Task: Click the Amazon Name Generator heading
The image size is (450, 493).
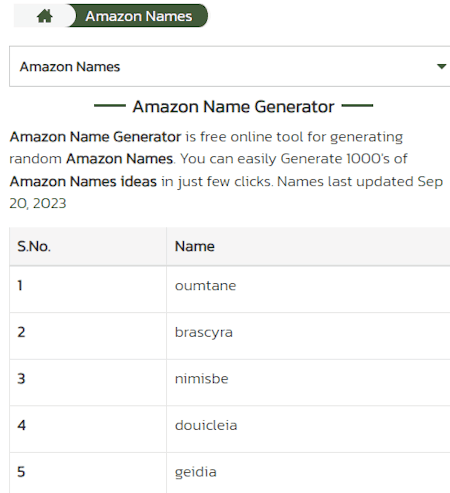Action: tap(233, 107)
